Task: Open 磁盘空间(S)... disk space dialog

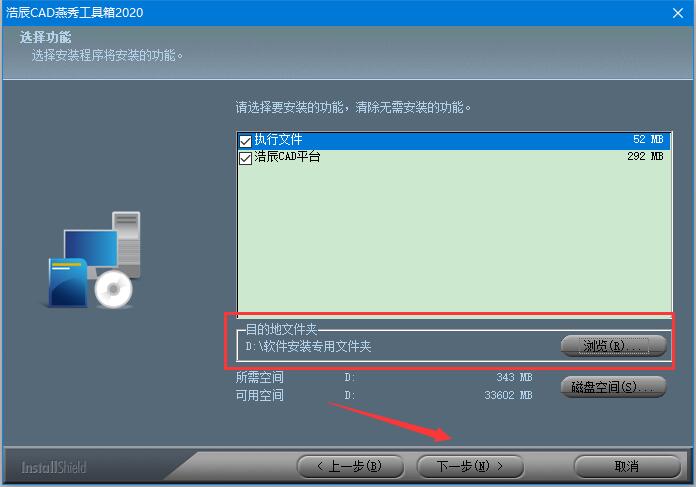Action: coord(613,387)
